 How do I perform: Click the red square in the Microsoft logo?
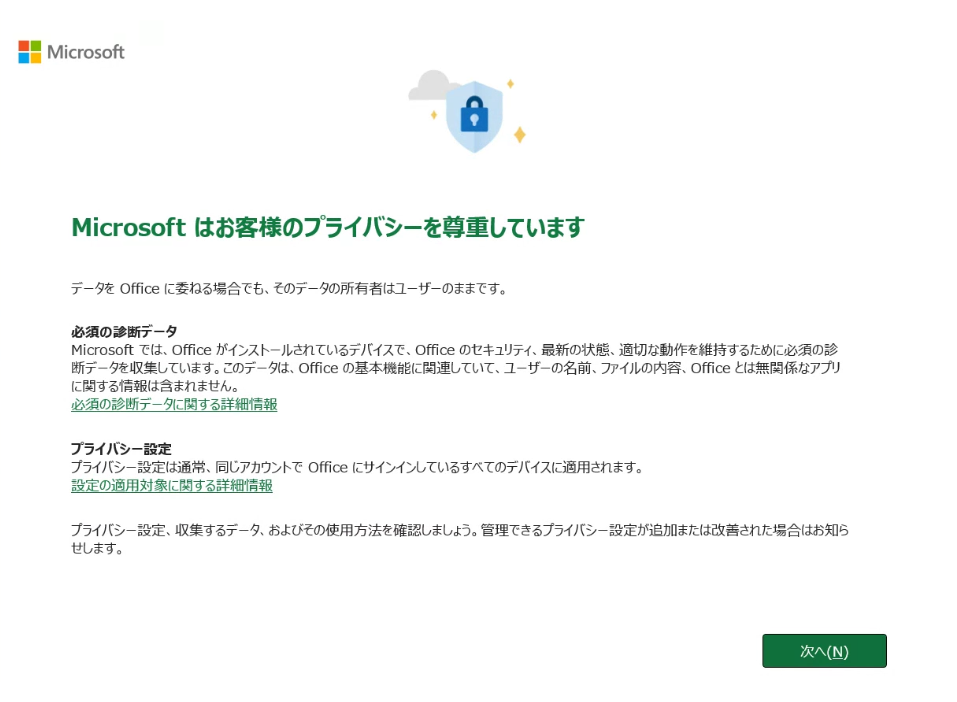[x=23, y=46]
